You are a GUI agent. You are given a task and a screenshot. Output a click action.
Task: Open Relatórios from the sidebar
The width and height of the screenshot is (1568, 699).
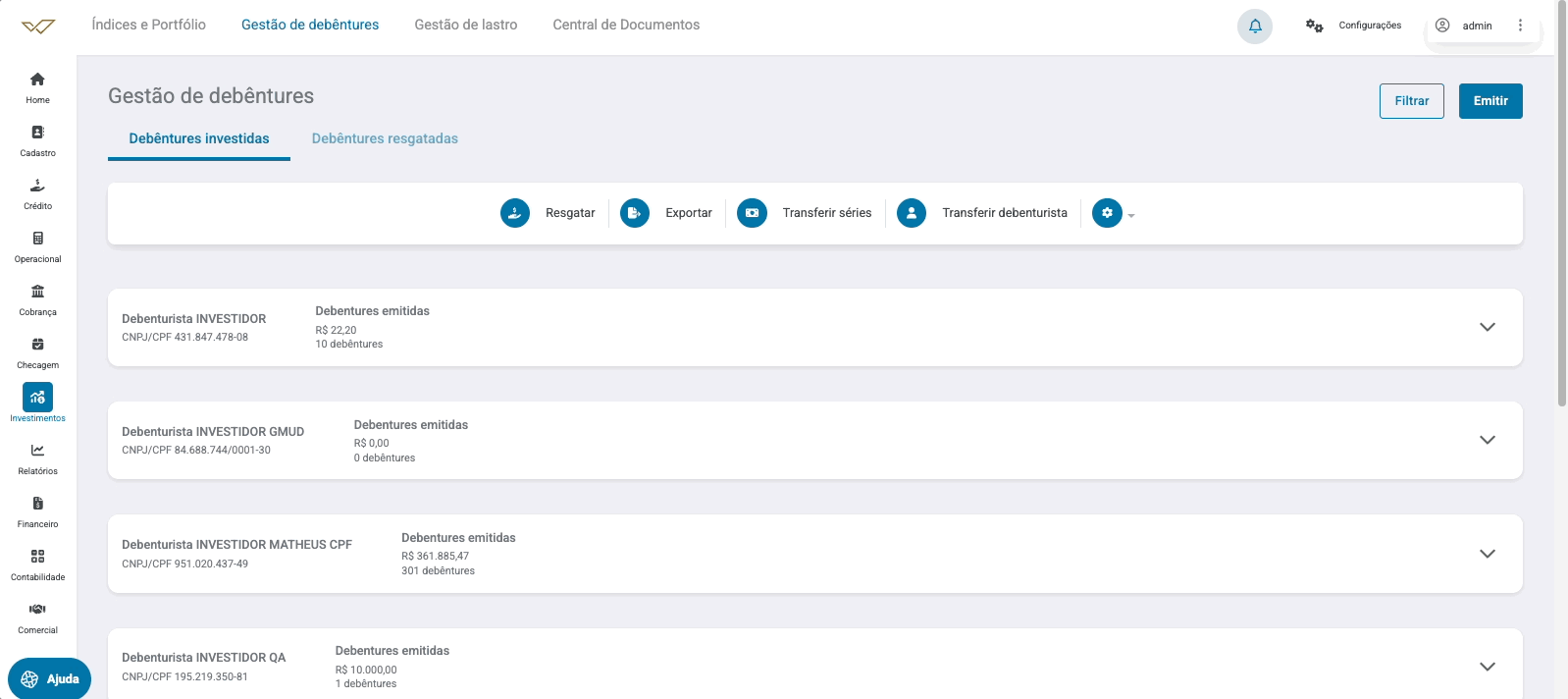[x=37, y=457]
